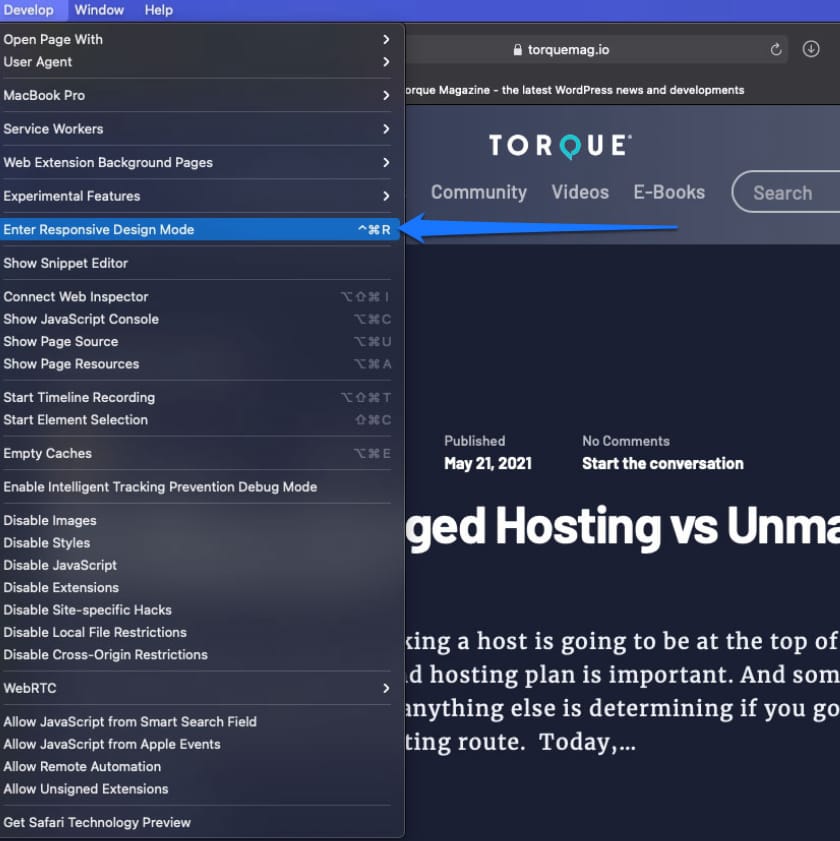Screen dimensions: 840x841
Task: Toggle Allow JavaScript from Apple Events
Action: (196, 744)
